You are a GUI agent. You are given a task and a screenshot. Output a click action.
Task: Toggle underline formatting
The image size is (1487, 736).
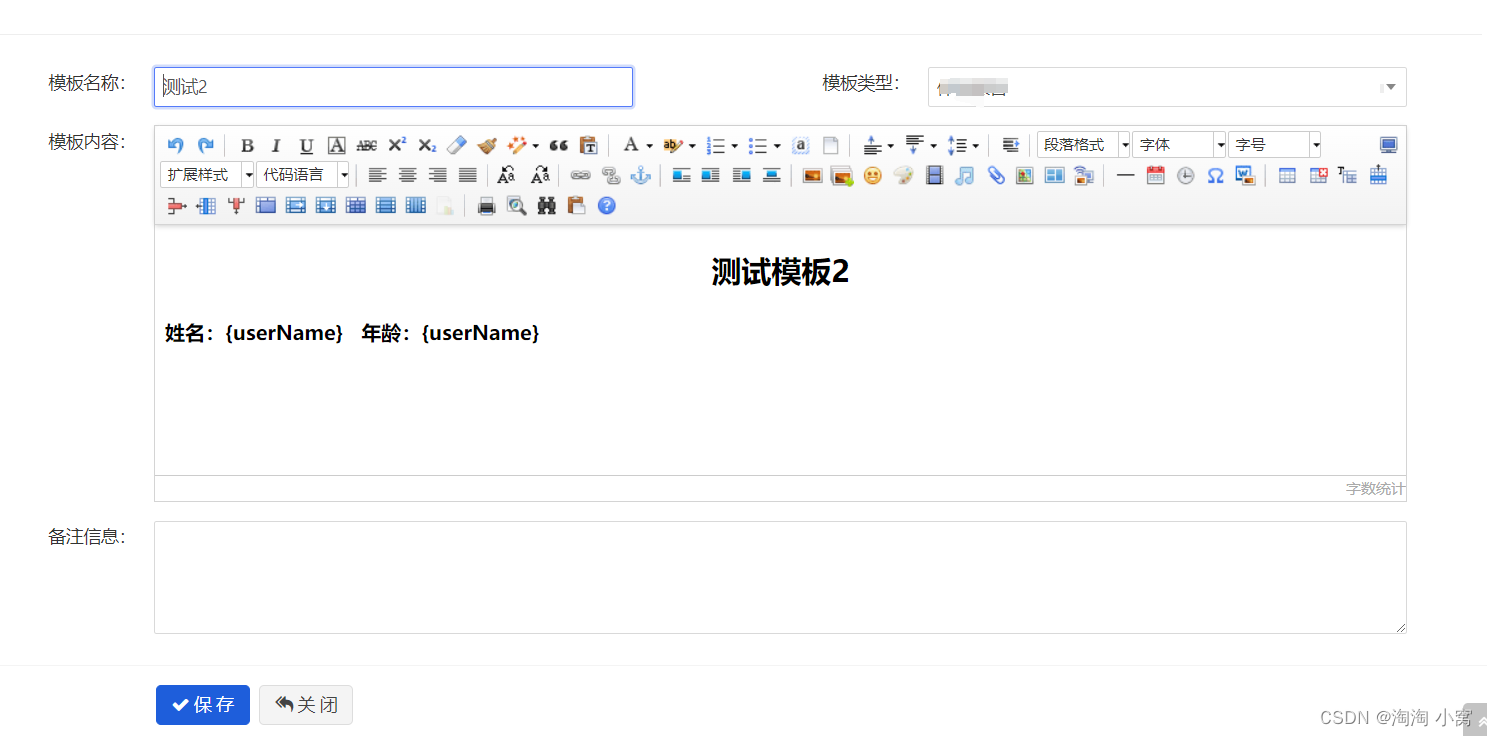(x=307, y=145)
